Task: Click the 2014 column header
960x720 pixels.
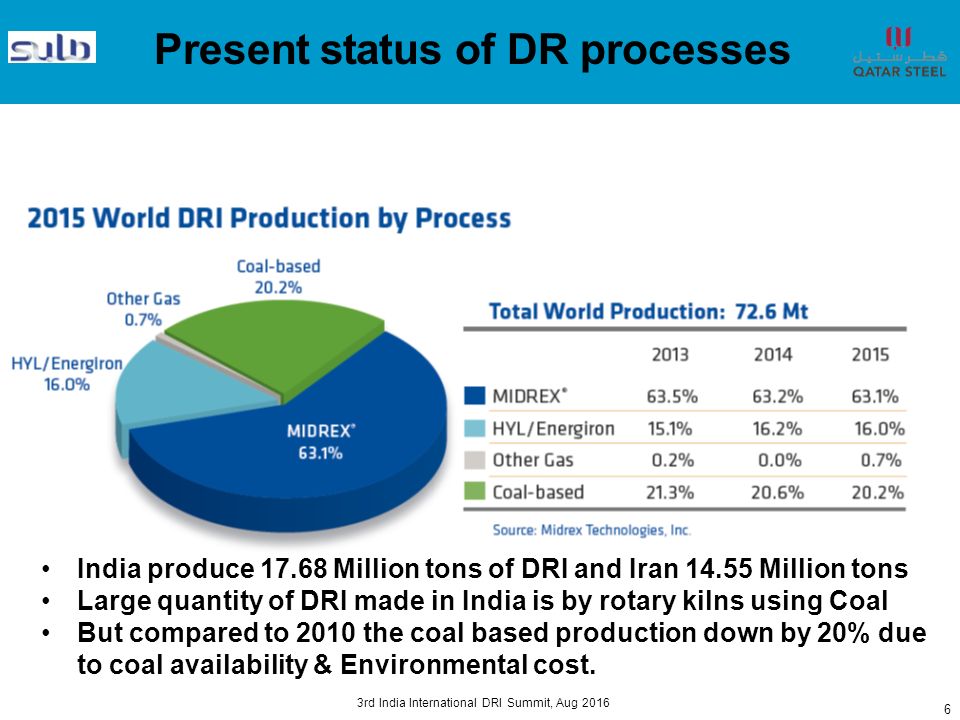Action: point(773,354)
